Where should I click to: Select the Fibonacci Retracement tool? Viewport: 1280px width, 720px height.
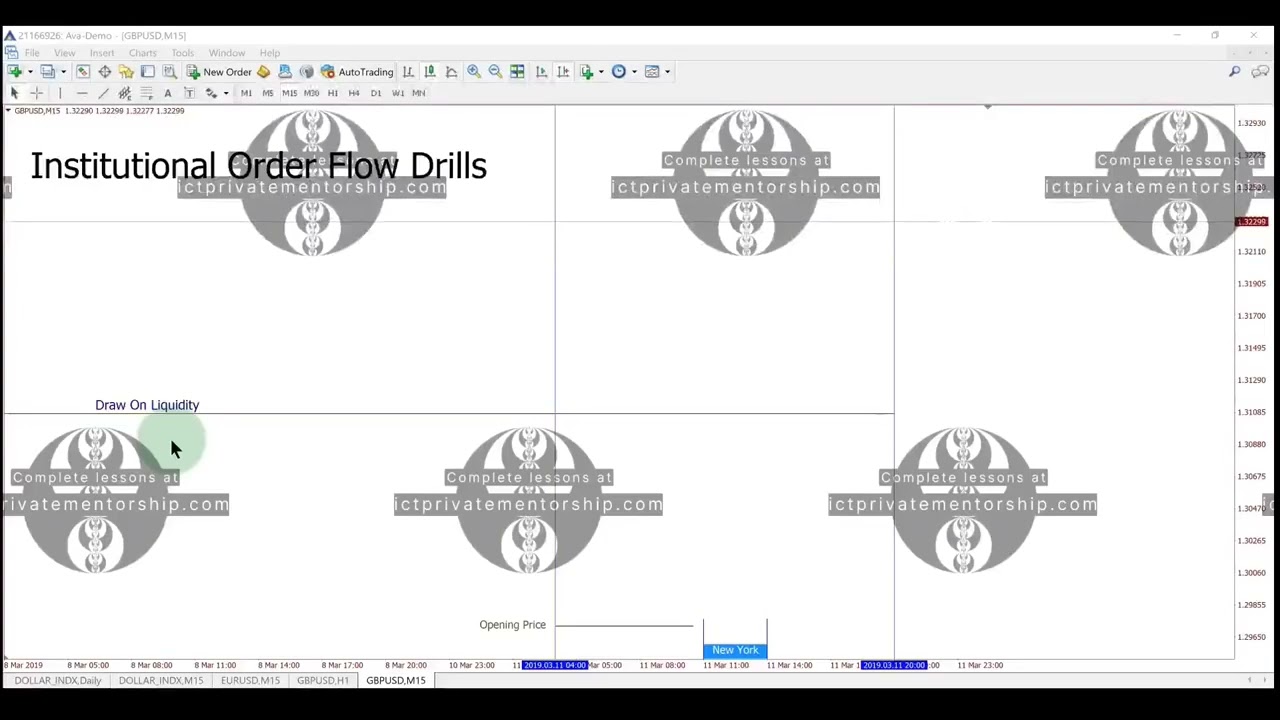(146, 93)
